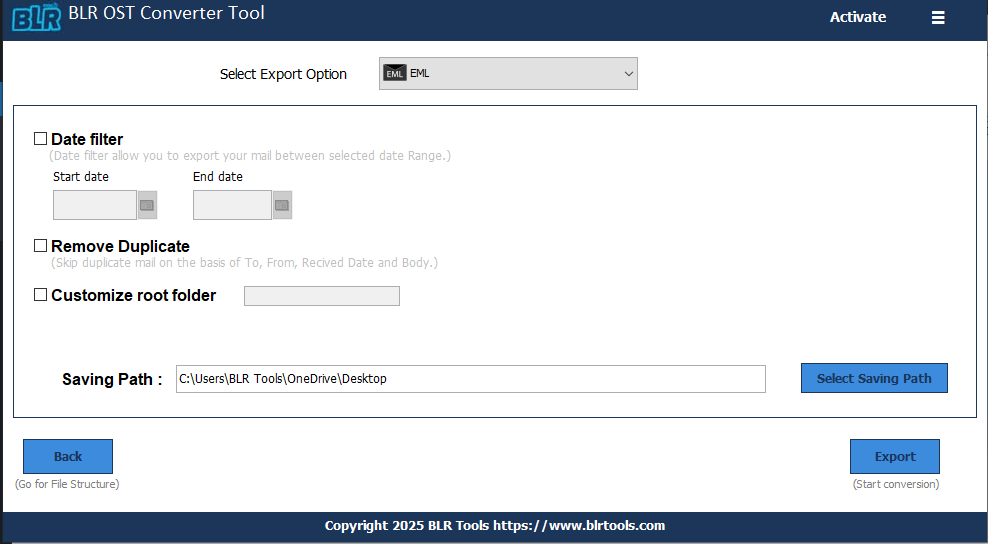Click the 'Saving Path :' label
The height and width of the screenshot is (544, 988).
pos(112,379)
